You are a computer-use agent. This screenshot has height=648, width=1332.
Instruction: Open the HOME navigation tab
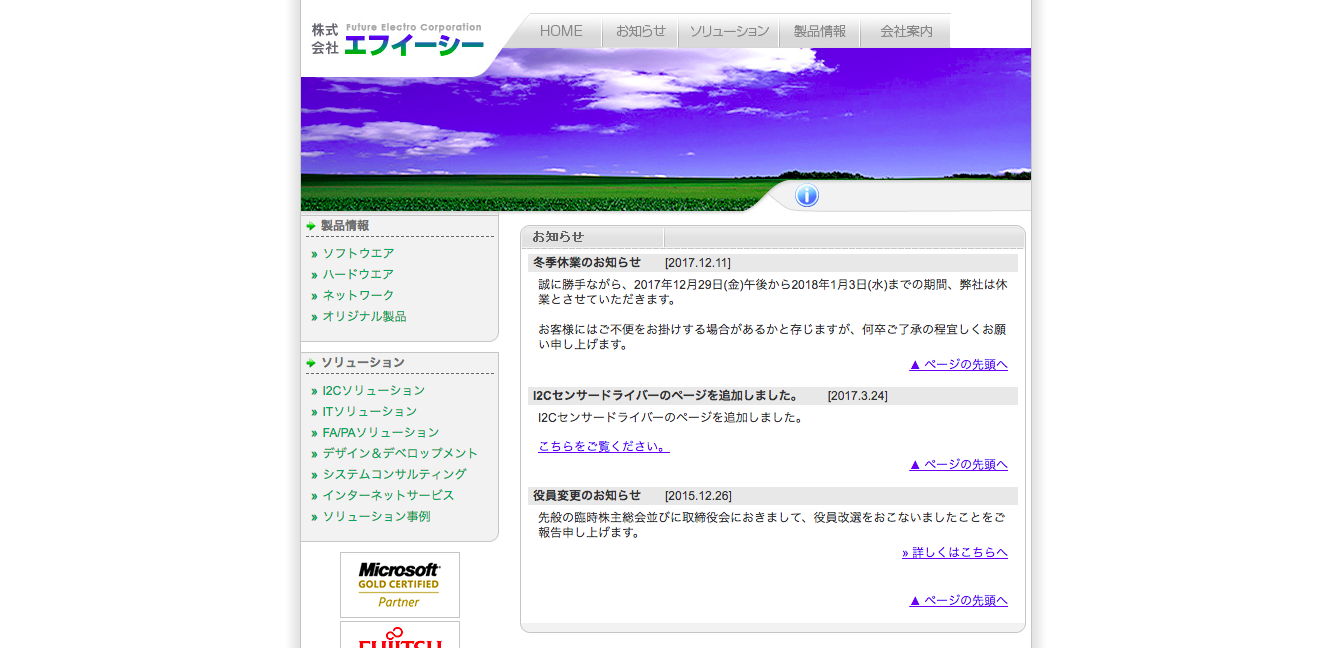point(561,31)
